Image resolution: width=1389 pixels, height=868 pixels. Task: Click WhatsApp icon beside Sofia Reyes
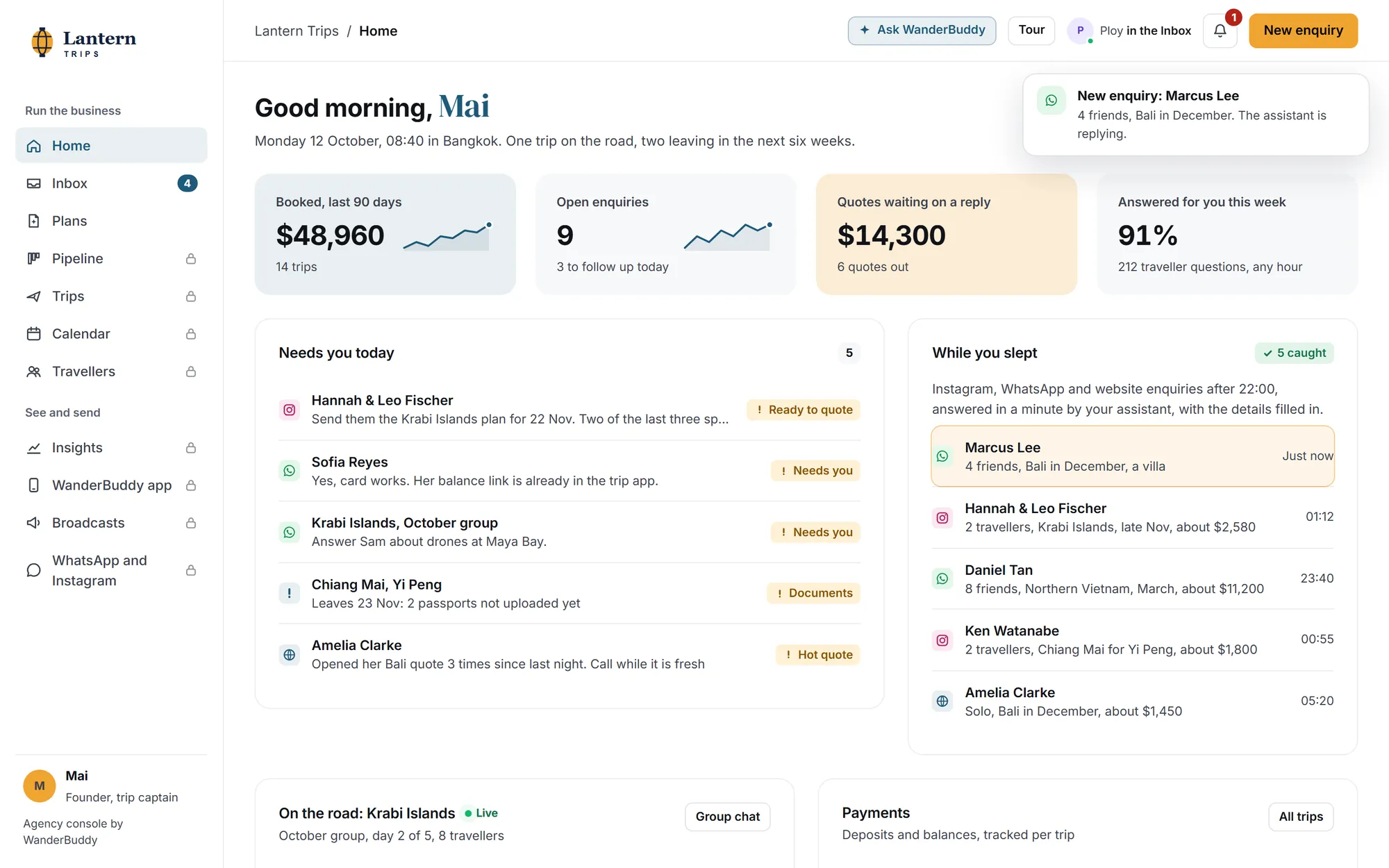[x=290, y=471]
